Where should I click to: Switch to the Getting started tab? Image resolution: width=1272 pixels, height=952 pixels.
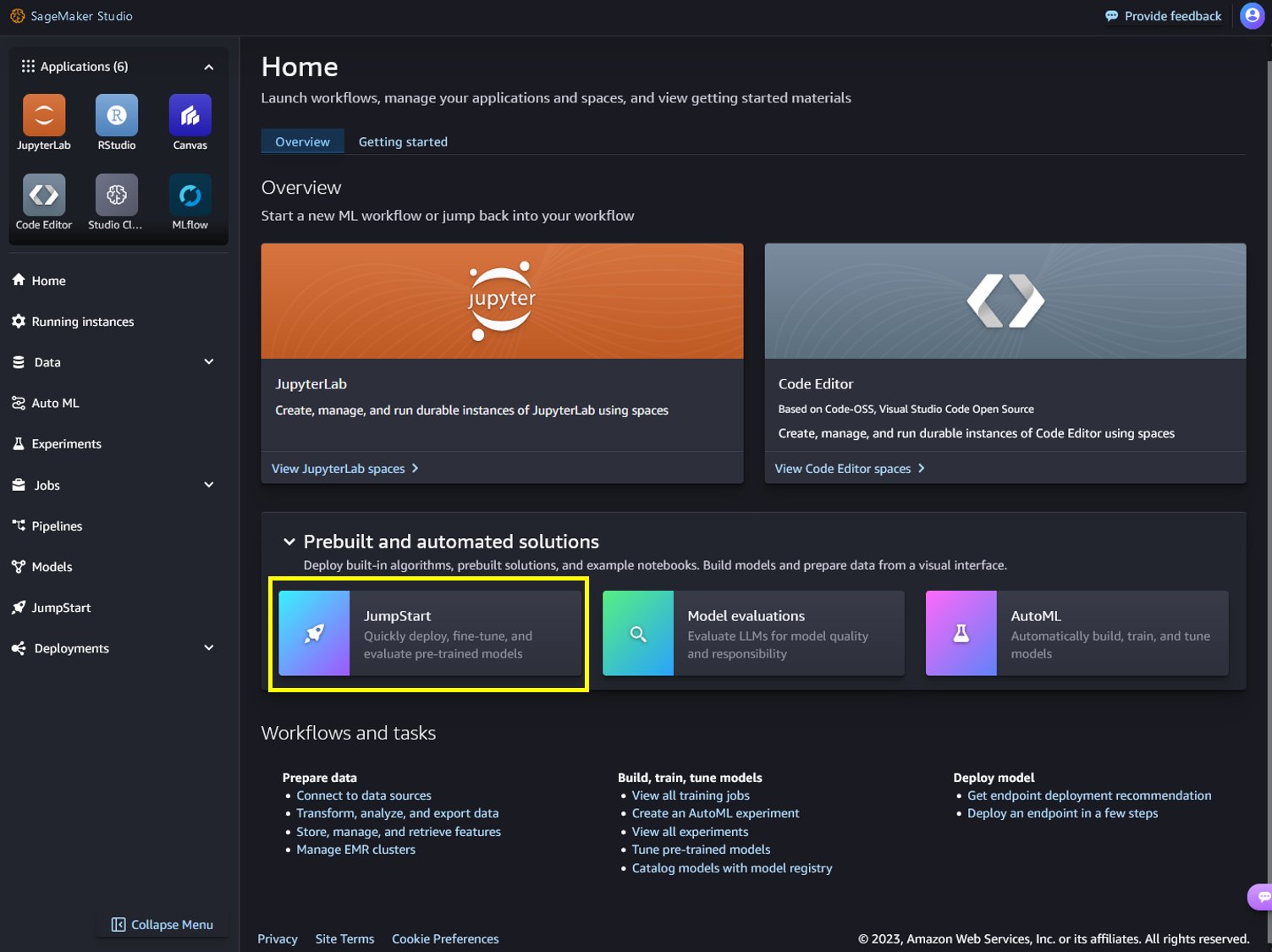pos(403,142)
